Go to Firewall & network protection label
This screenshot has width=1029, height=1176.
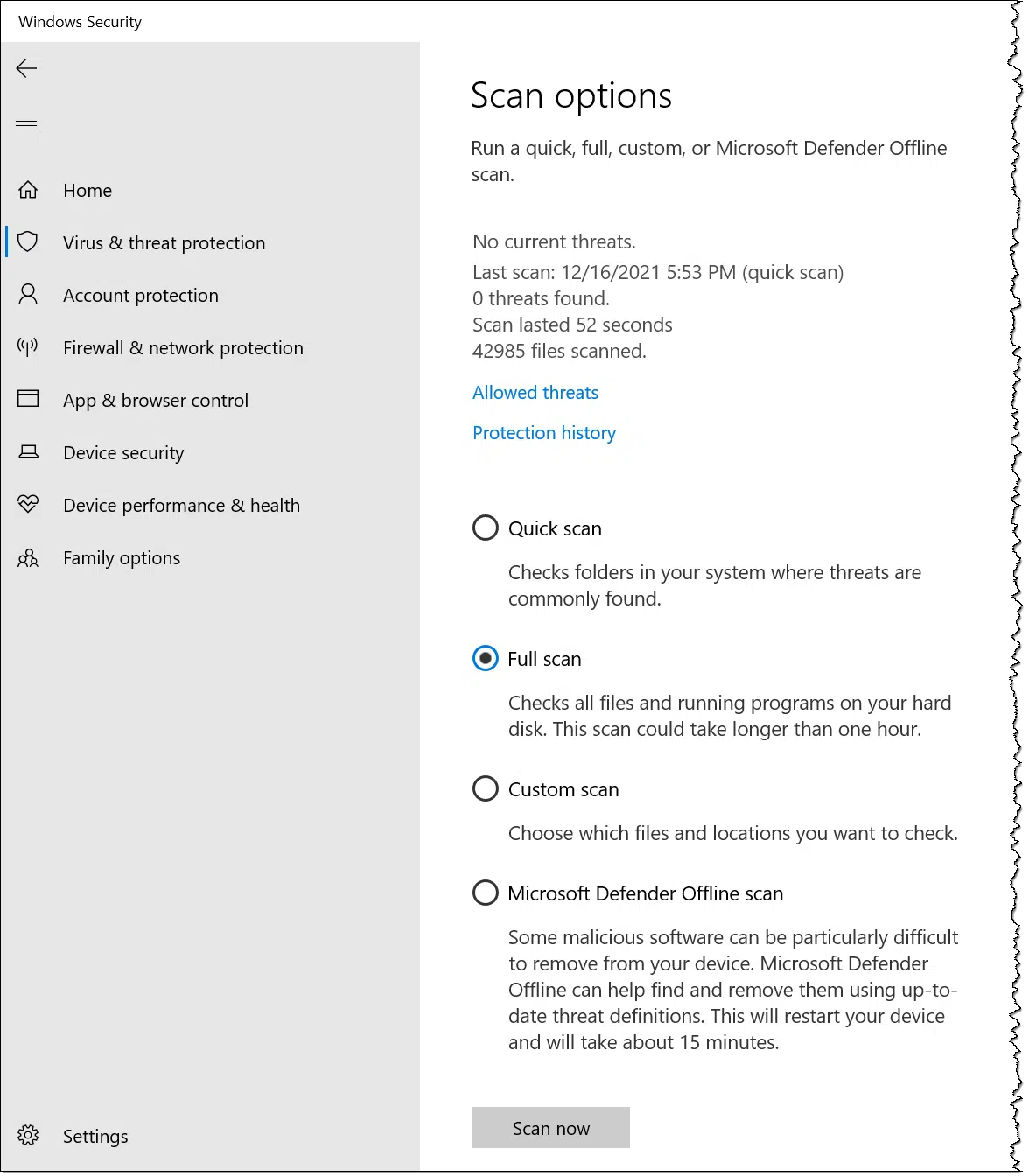pyautogui.click(x=183, y=348)
